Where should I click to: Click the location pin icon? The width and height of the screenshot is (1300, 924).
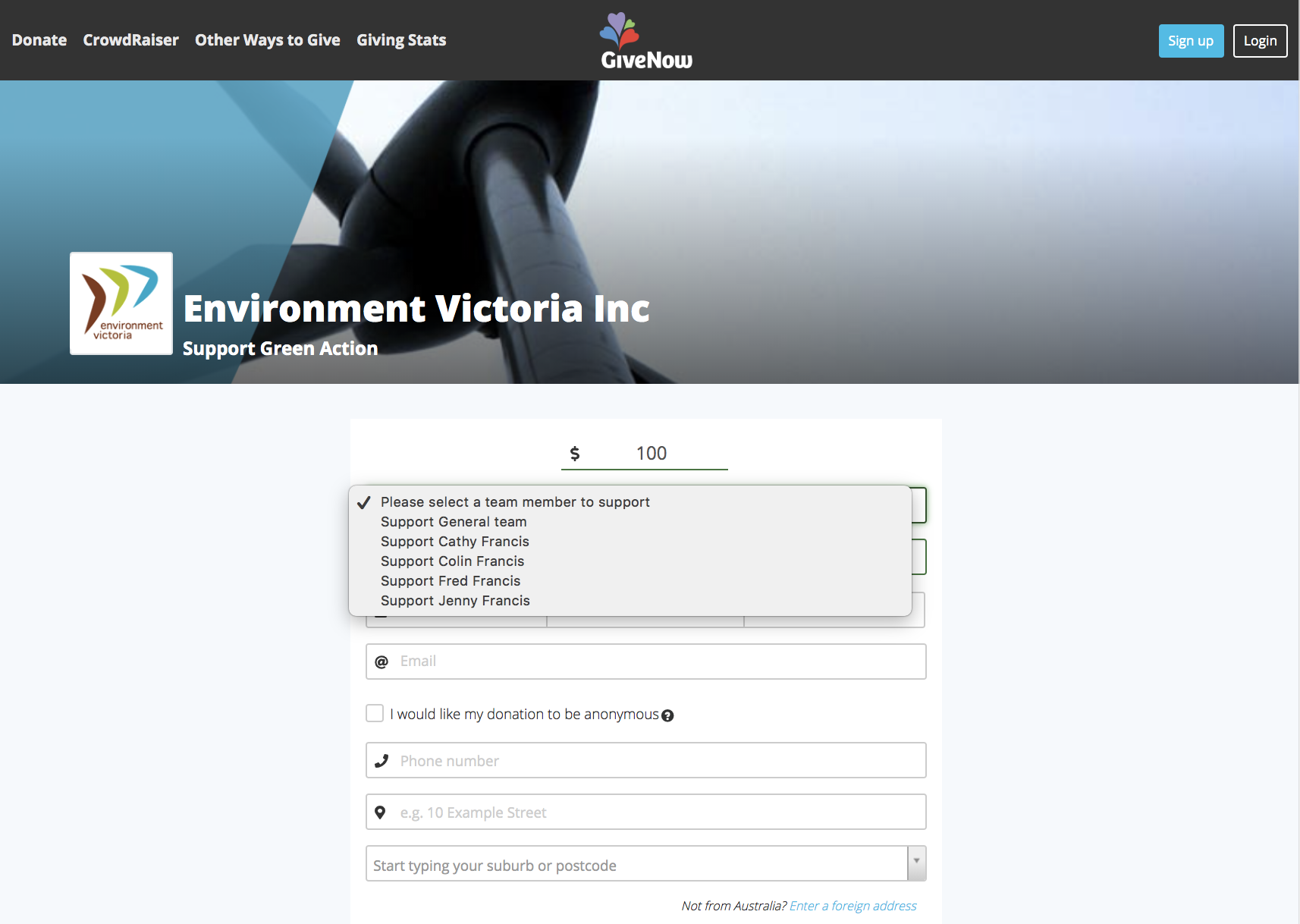click(381, 812)
